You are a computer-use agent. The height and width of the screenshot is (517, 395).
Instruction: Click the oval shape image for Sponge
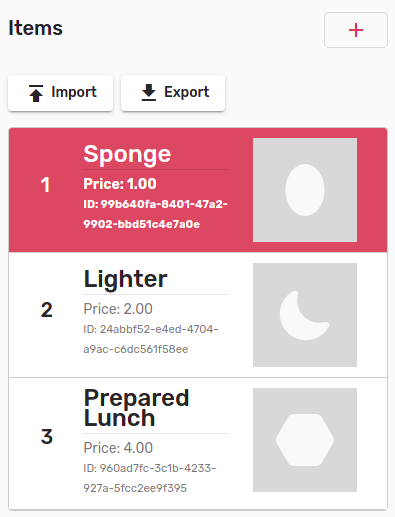click(305, 190)
